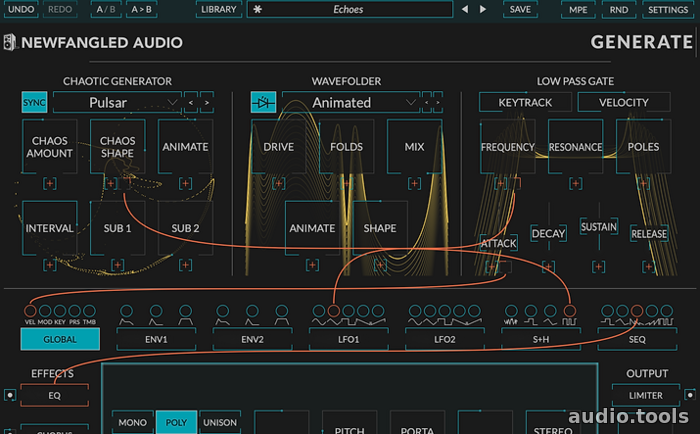Select POLY voice mode
Image resolution: width=700 pixels, height=434 pixels.
tap(175, 423)
